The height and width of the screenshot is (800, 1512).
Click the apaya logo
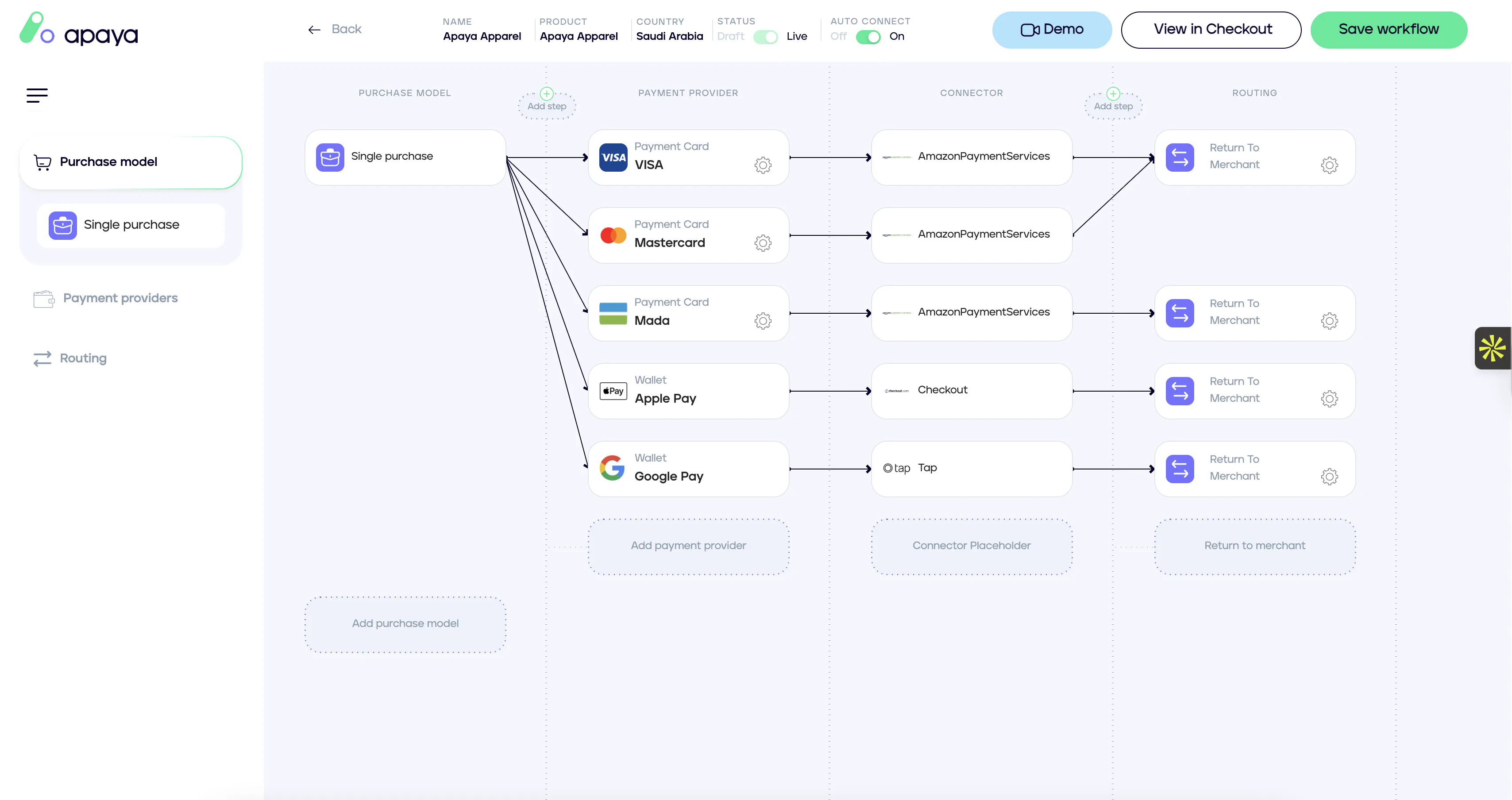tap(79, 29)
